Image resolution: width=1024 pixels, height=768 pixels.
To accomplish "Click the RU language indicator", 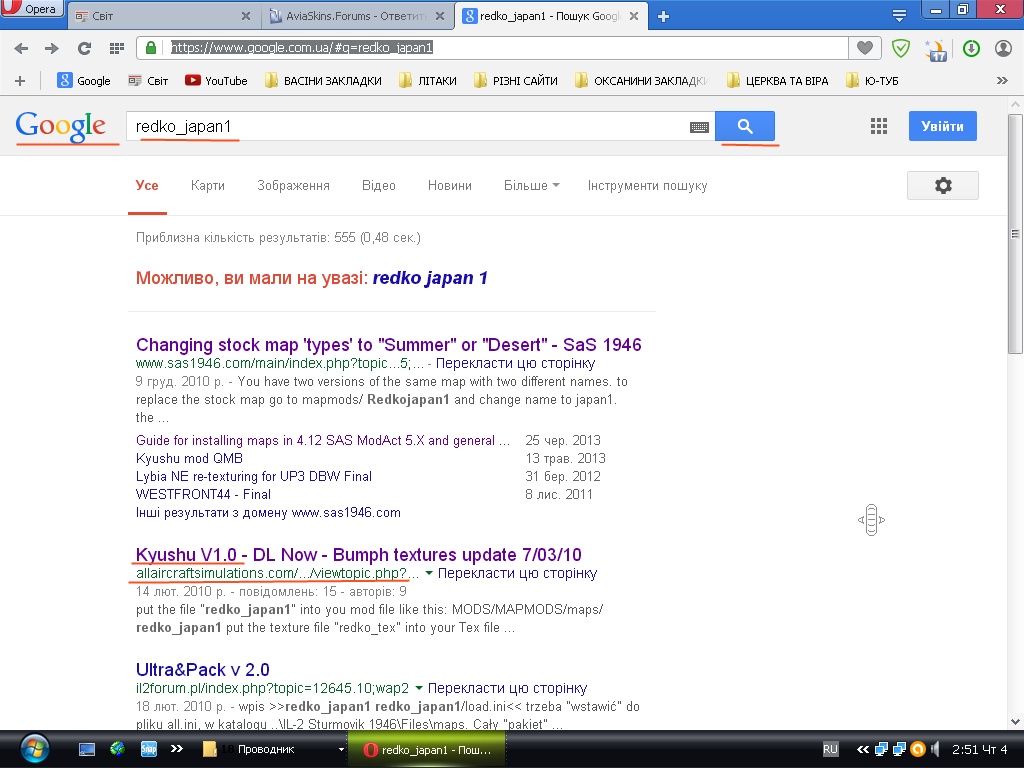I will 830,749.
